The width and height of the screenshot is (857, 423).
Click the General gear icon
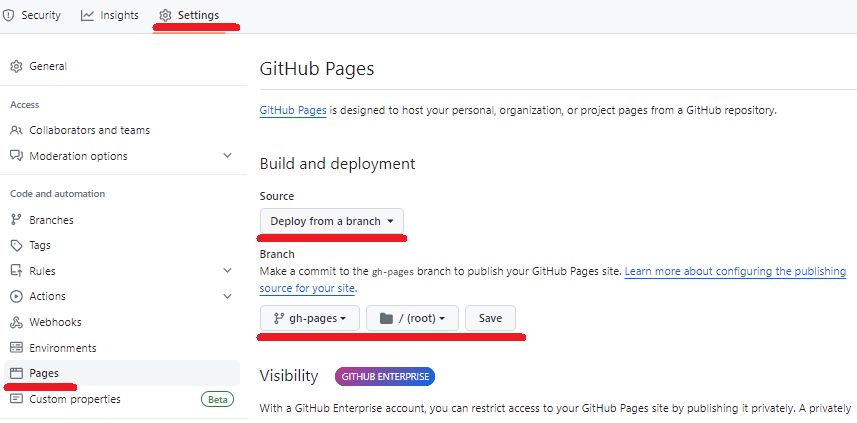tap(16, 67)
